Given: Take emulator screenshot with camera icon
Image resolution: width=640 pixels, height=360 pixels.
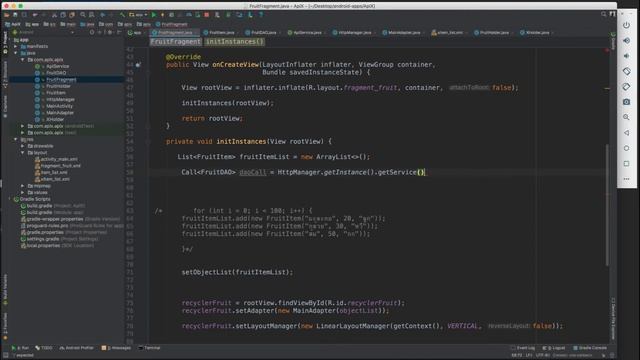Looking at the screenshot, I should [x=626, y=102].
